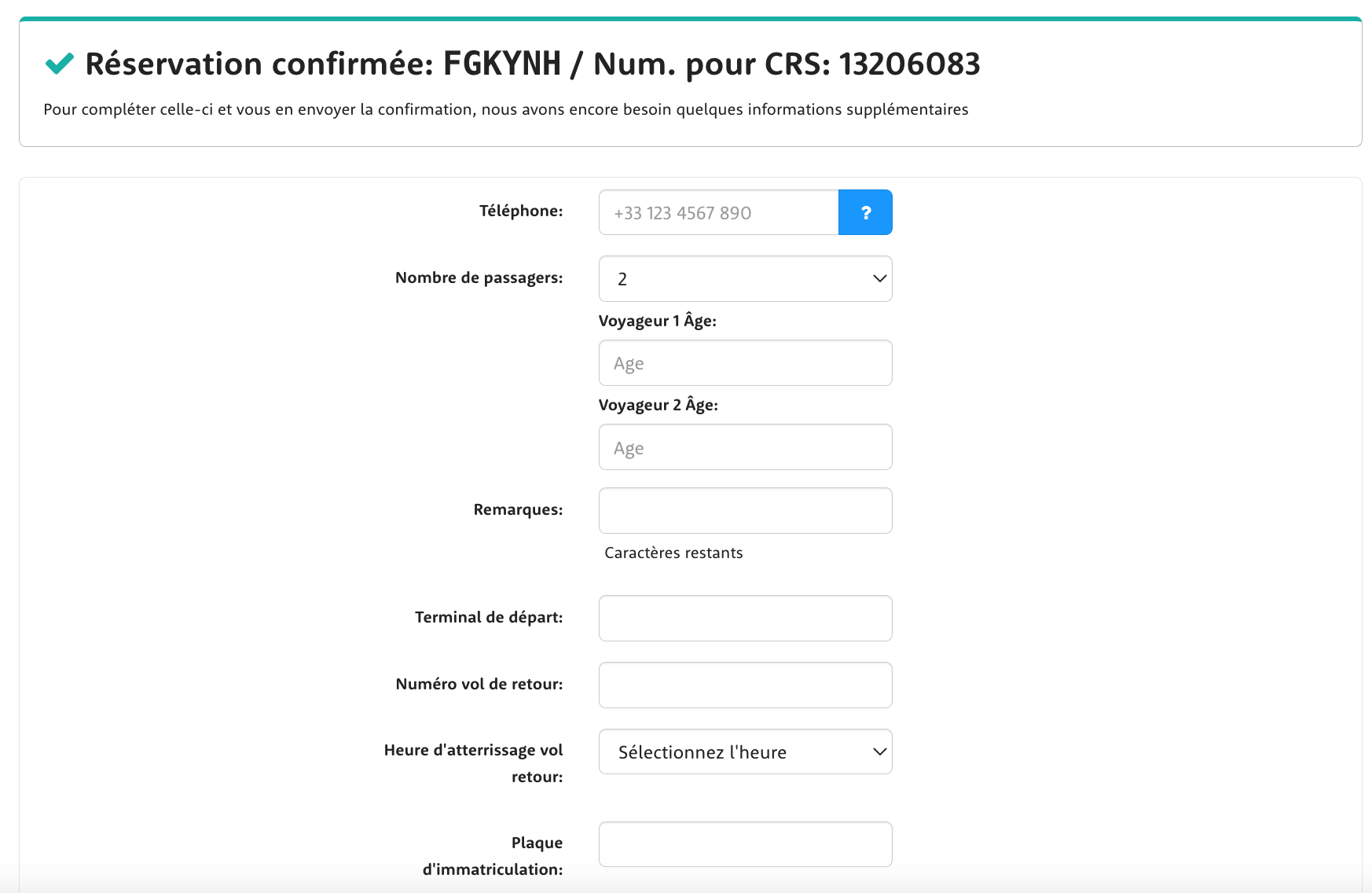Click the green confirmation checkmark icon
The height and width of the screenshot is (893, 1372).
click(x=60, y=64)
